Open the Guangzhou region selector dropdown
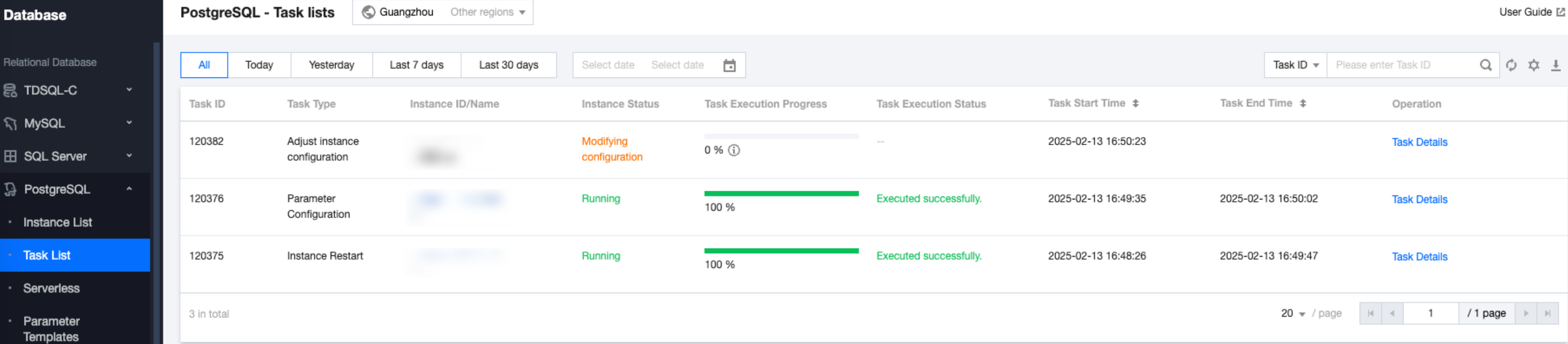Image resolution: width=1568 pixels, height=344 pixels. pos(442,12)
